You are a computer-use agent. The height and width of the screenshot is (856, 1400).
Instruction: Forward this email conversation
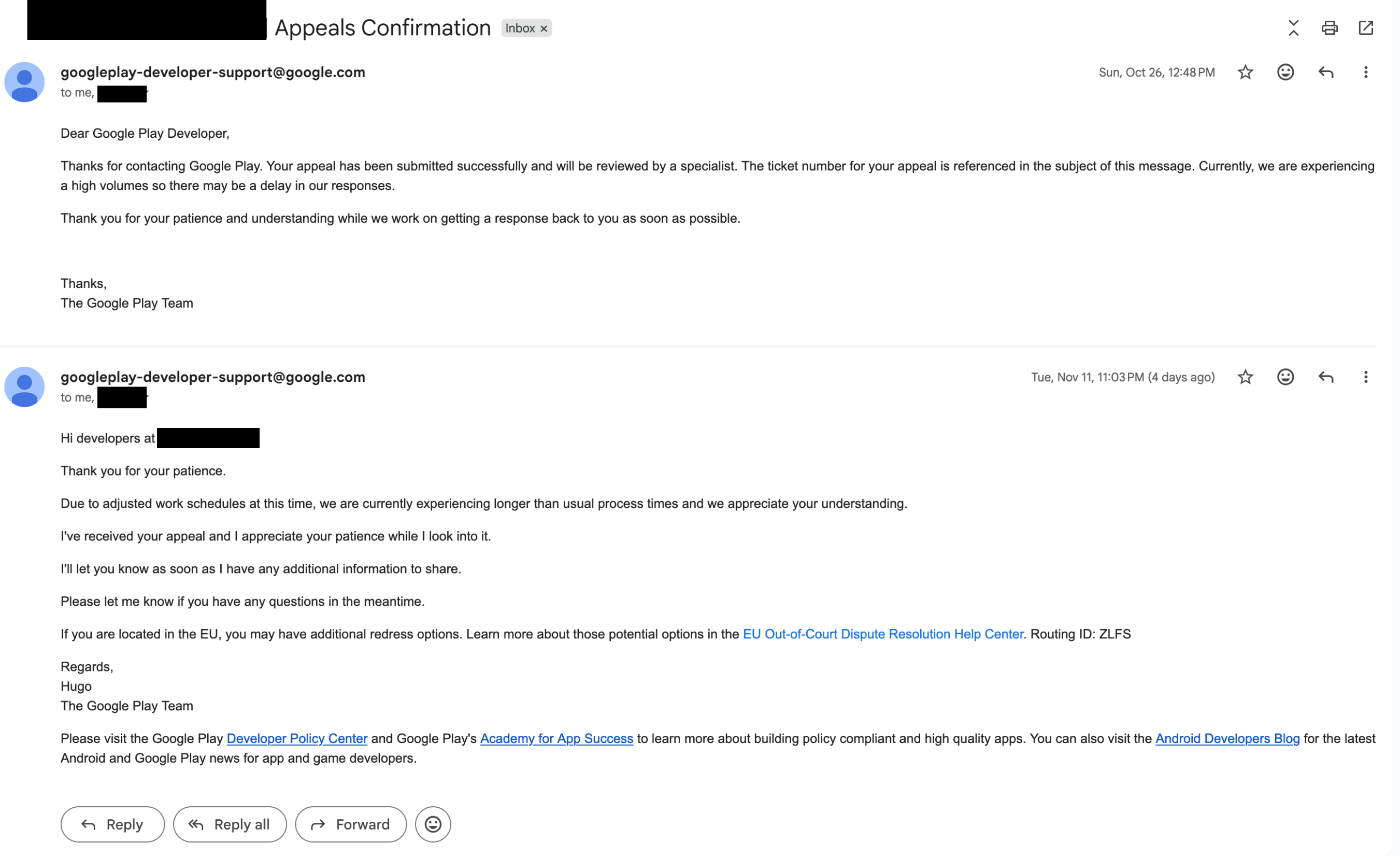click(x=351, y=824)
